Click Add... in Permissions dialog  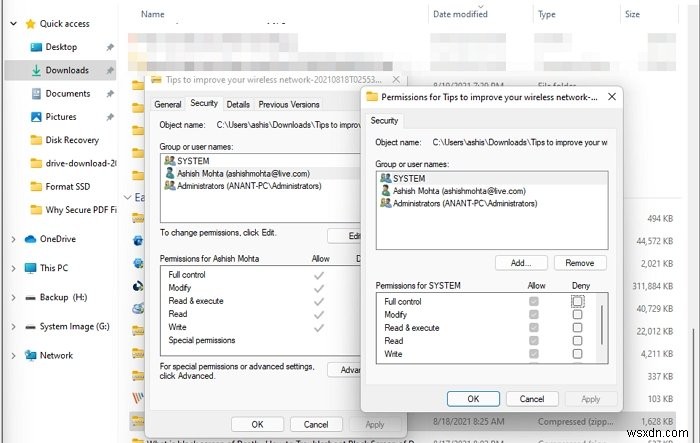point(521,263)
